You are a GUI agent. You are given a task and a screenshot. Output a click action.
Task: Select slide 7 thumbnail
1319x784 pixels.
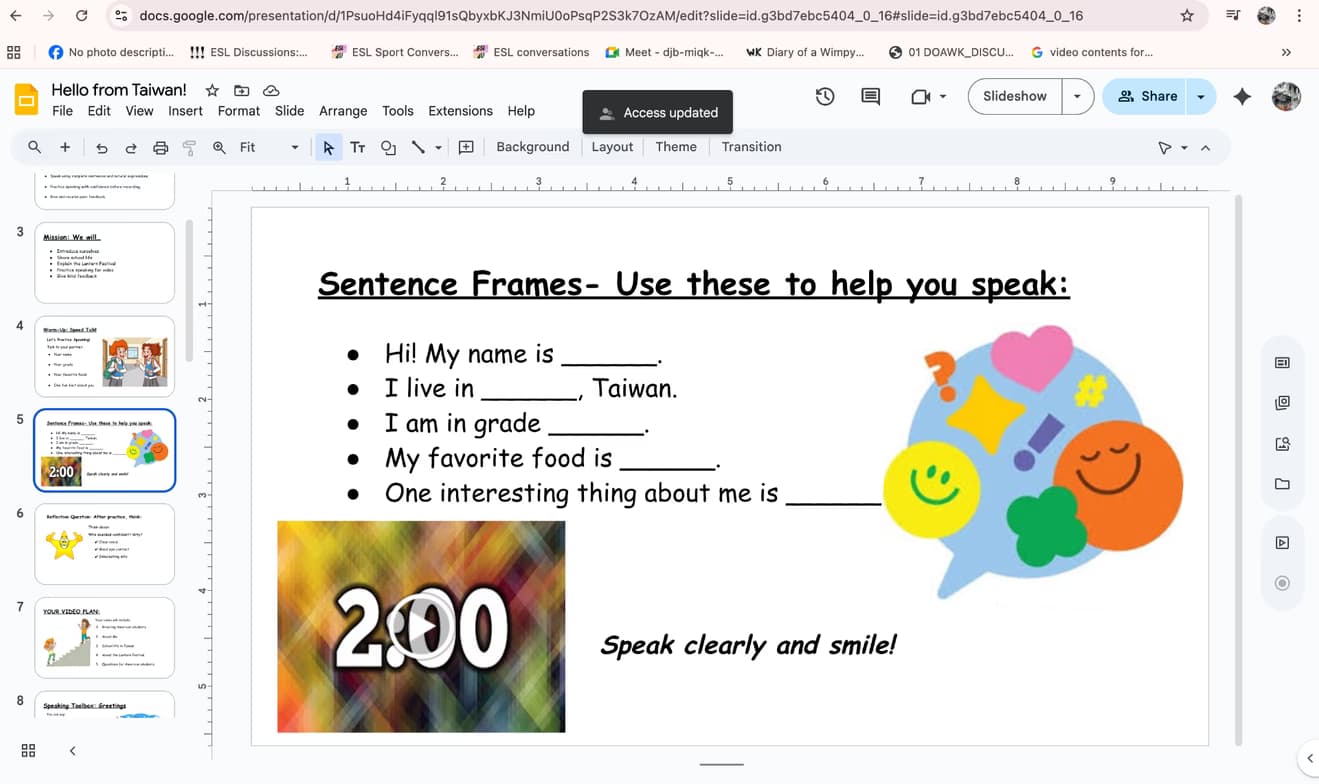click(105, 637)
